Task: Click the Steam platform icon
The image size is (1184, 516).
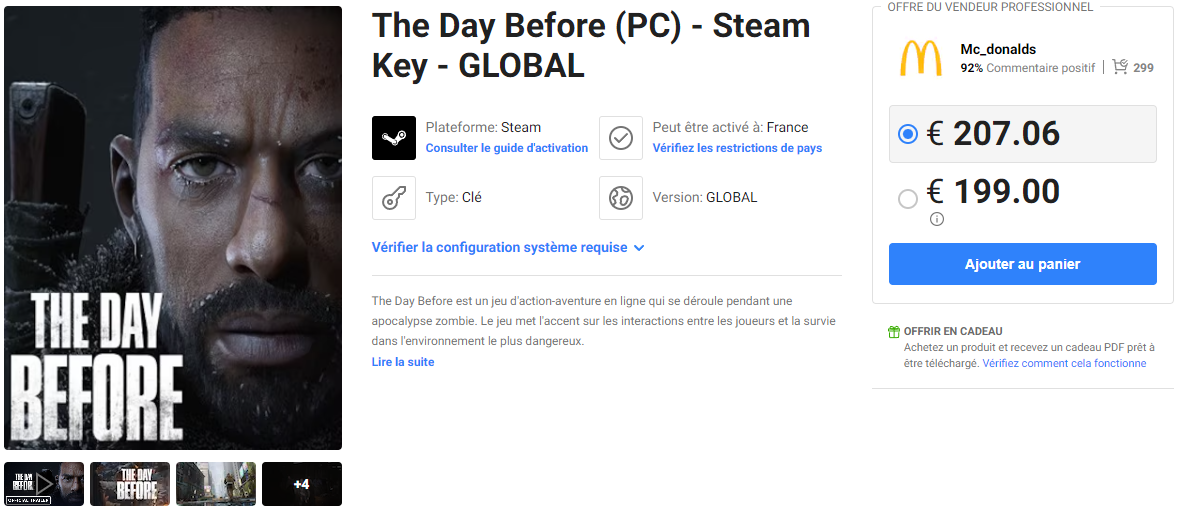Action: (x=393, y=137)
